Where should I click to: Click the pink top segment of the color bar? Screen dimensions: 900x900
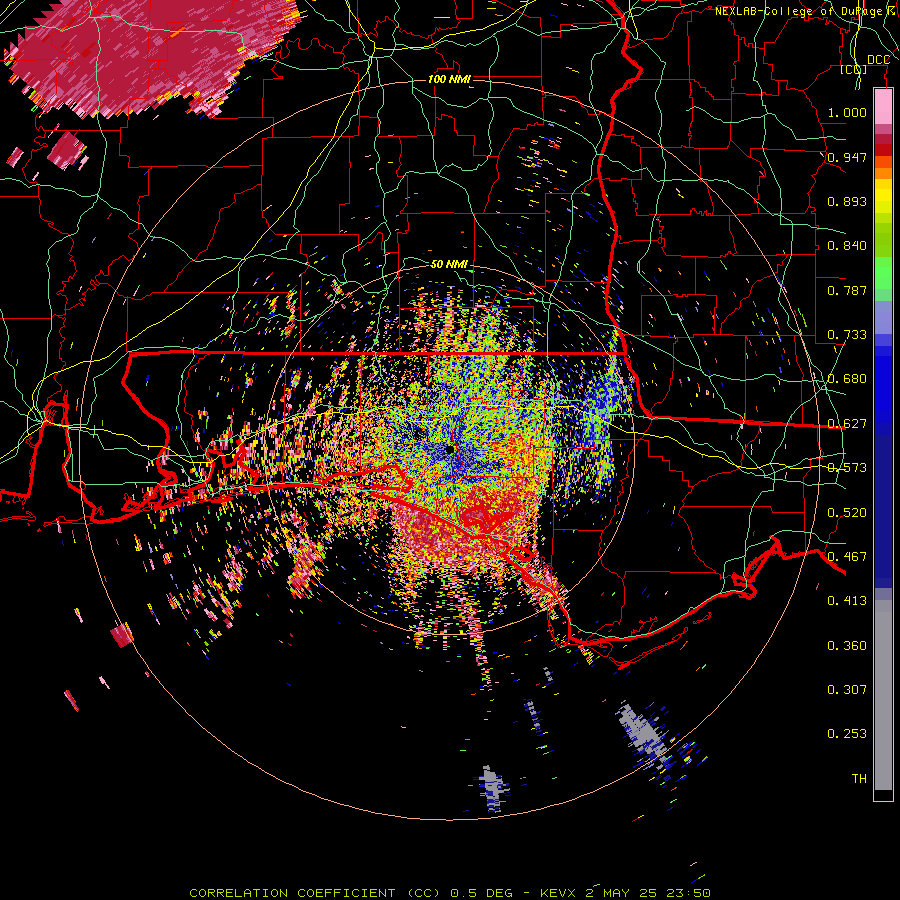coord(883,106)
